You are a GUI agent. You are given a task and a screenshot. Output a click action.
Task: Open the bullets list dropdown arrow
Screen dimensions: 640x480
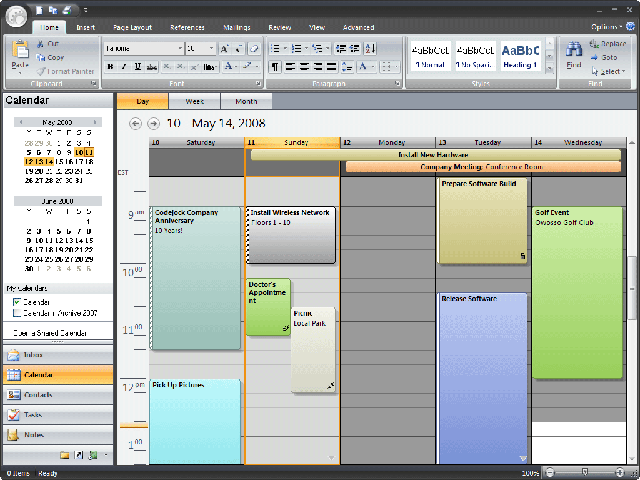[285, 49]
